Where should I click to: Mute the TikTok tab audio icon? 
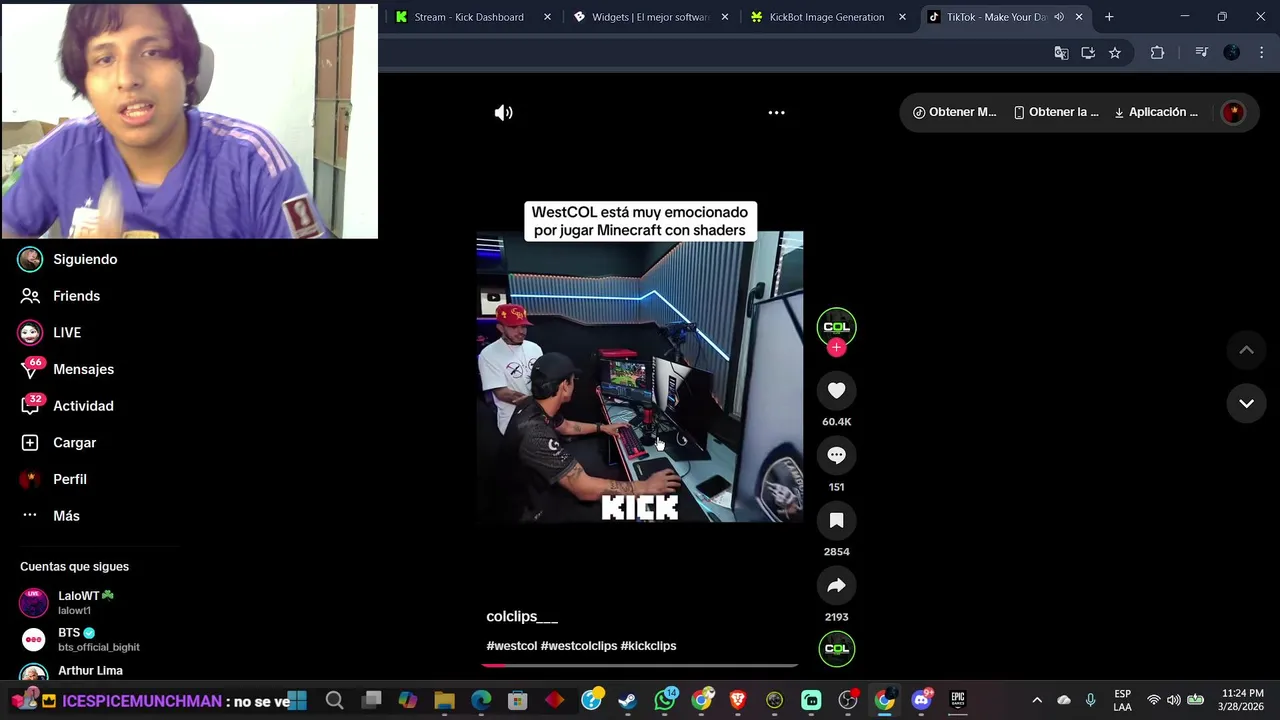[x=1059, y=17]
